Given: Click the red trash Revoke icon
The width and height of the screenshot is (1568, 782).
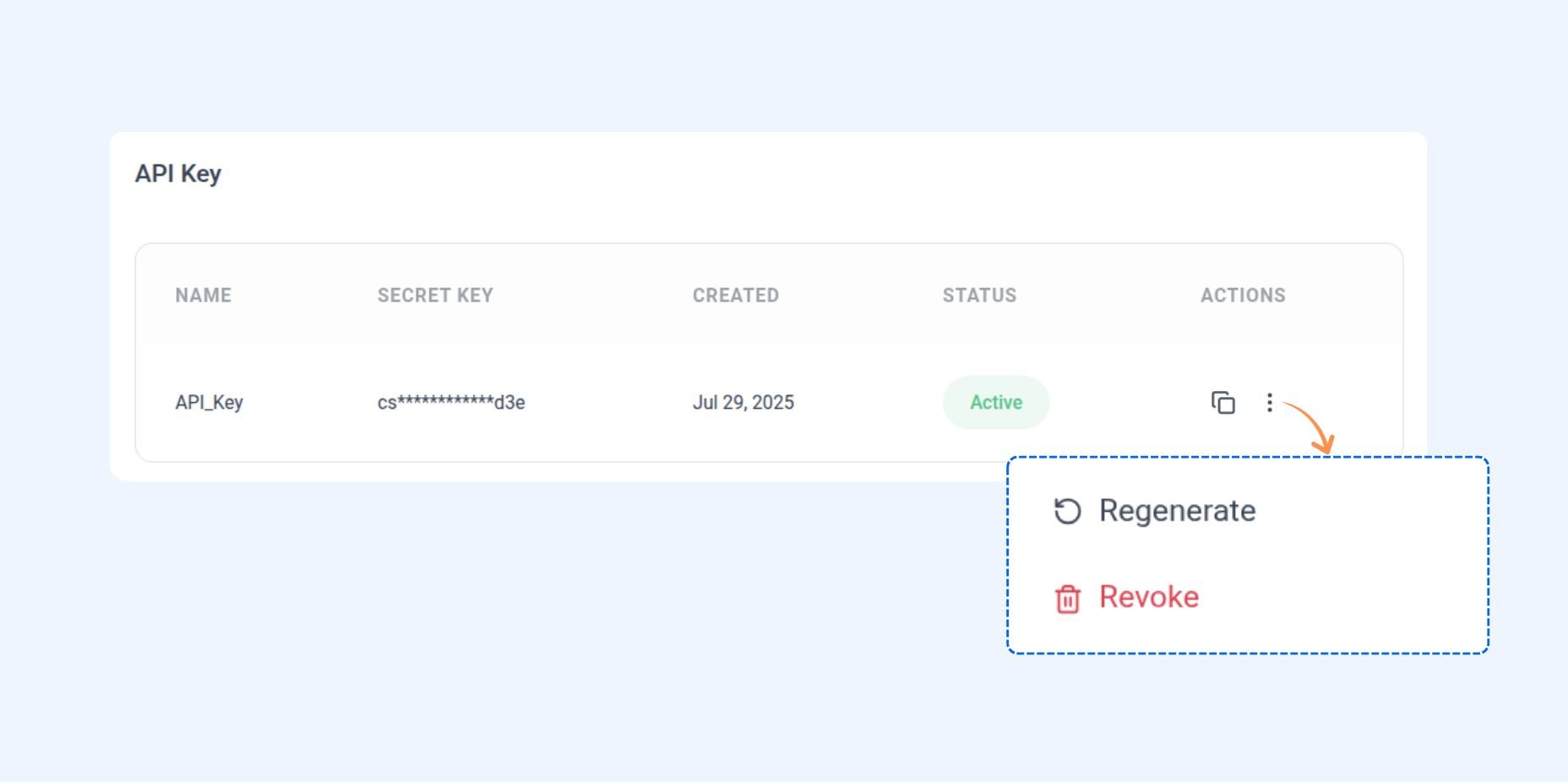Looking at the screenshot, I should 1067,599.
